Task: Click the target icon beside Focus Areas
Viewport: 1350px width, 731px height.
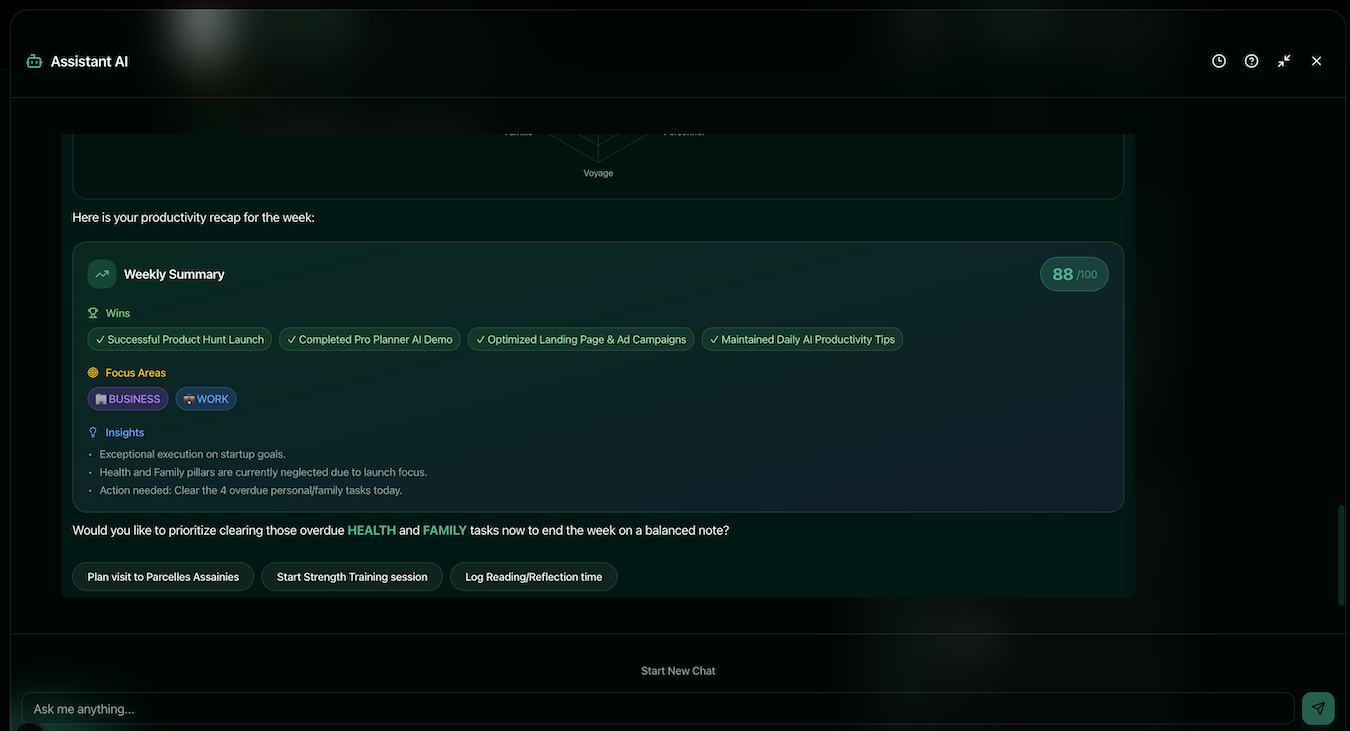Action: click(91, 372)
